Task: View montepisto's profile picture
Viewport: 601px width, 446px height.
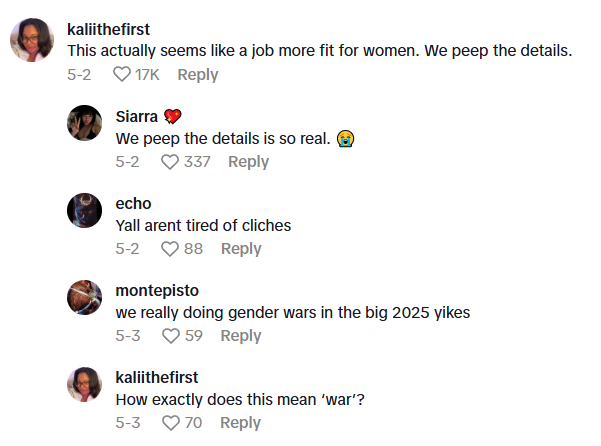Action: [x=84, y=297]
